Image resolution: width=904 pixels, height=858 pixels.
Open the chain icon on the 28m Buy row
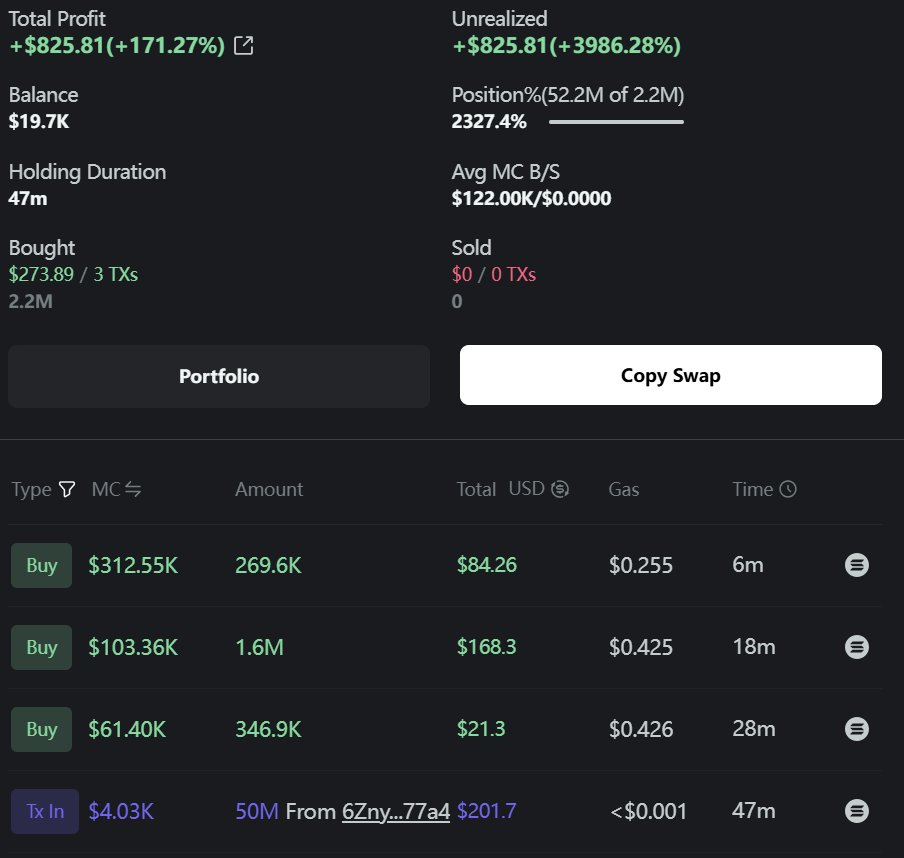coord(856,729)
